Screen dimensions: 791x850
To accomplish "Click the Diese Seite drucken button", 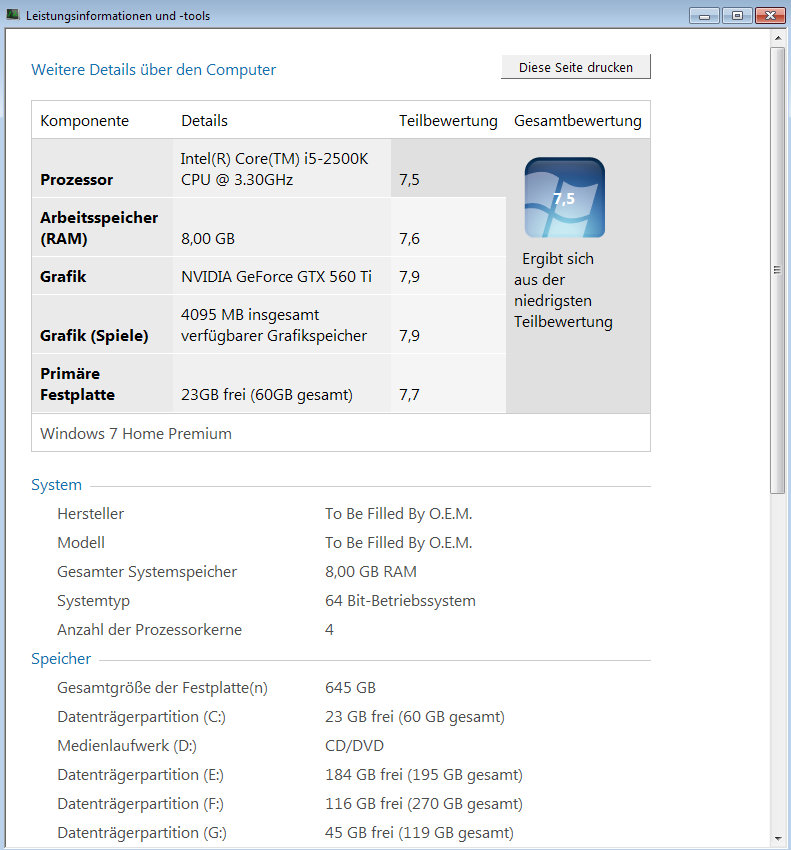I will click(575, 67).
